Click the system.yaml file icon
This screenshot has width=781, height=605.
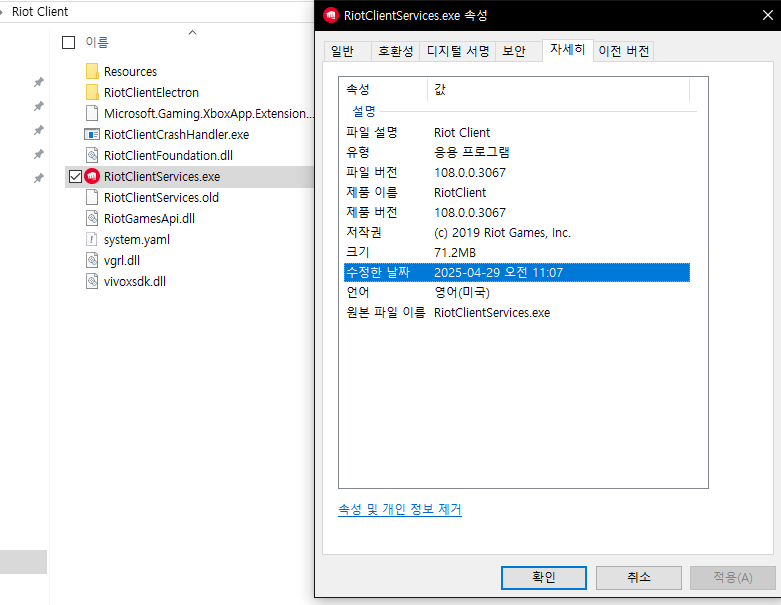(x=92, y=240)
